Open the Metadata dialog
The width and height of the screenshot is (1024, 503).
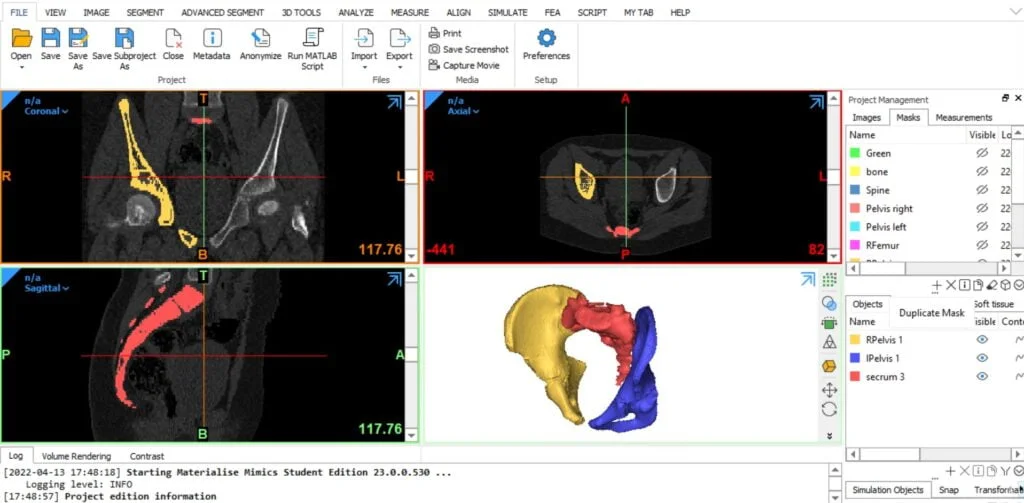click(212, 38)
